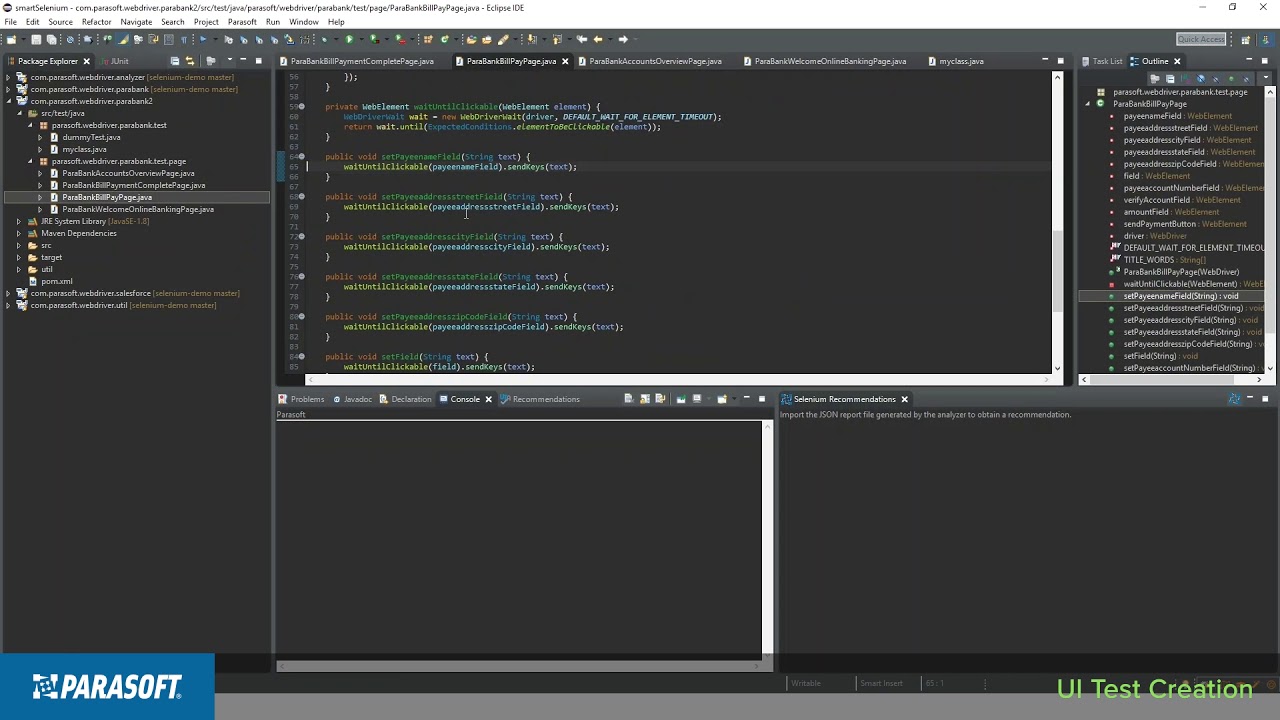Click Collapse All in Package Explorer

(x=175, y=61)
